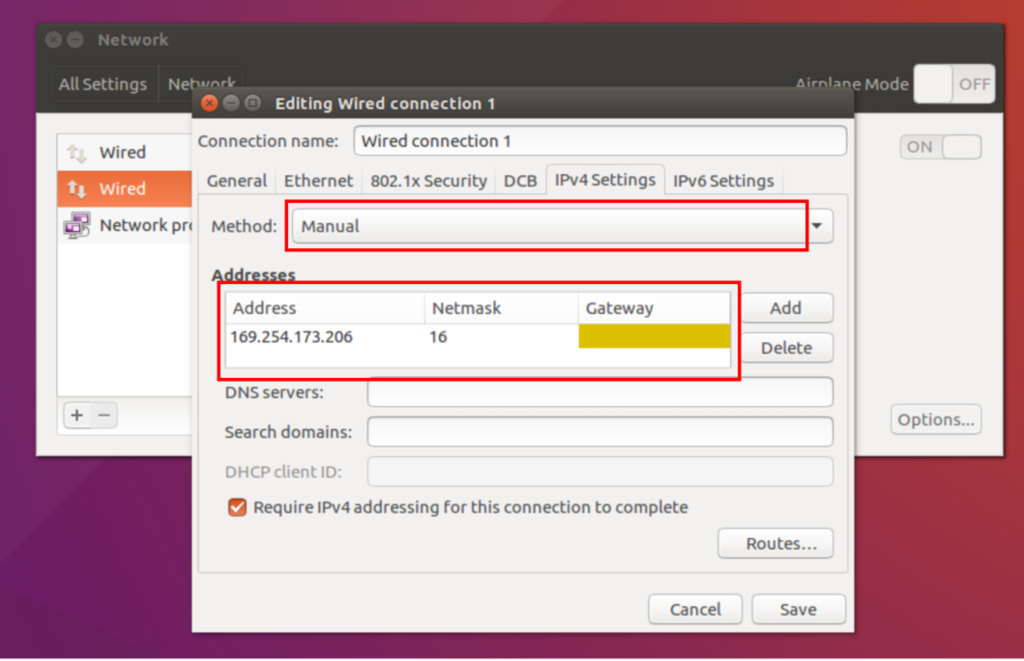Click the highlighted Gateway cell
Image resolution: width=1024 pixels, height=661 pixels.
pyautogui.click(x=654, y=336)
